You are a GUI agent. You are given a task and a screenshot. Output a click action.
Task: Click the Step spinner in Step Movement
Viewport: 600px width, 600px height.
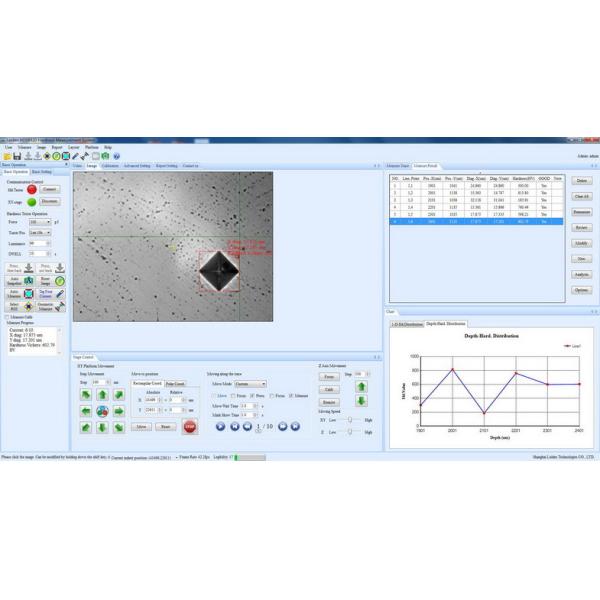[101, 382]
